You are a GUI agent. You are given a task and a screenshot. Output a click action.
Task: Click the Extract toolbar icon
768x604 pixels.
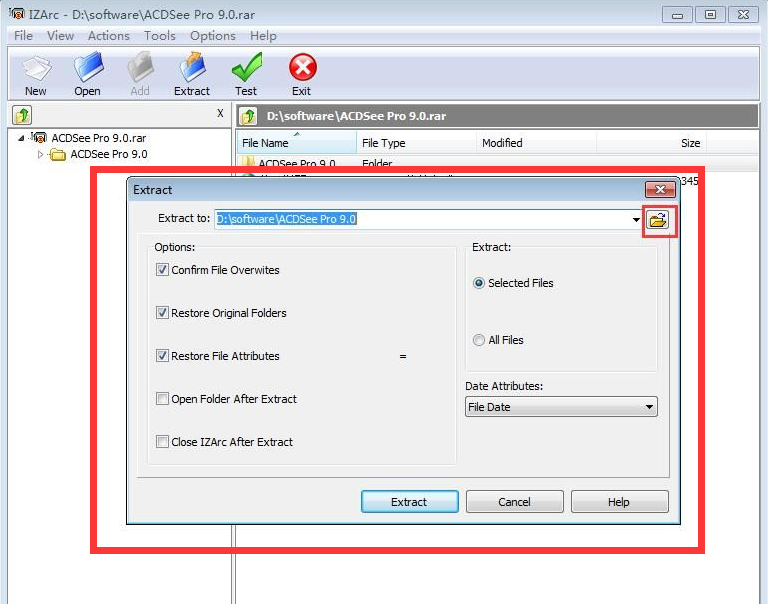coord(192,74)
